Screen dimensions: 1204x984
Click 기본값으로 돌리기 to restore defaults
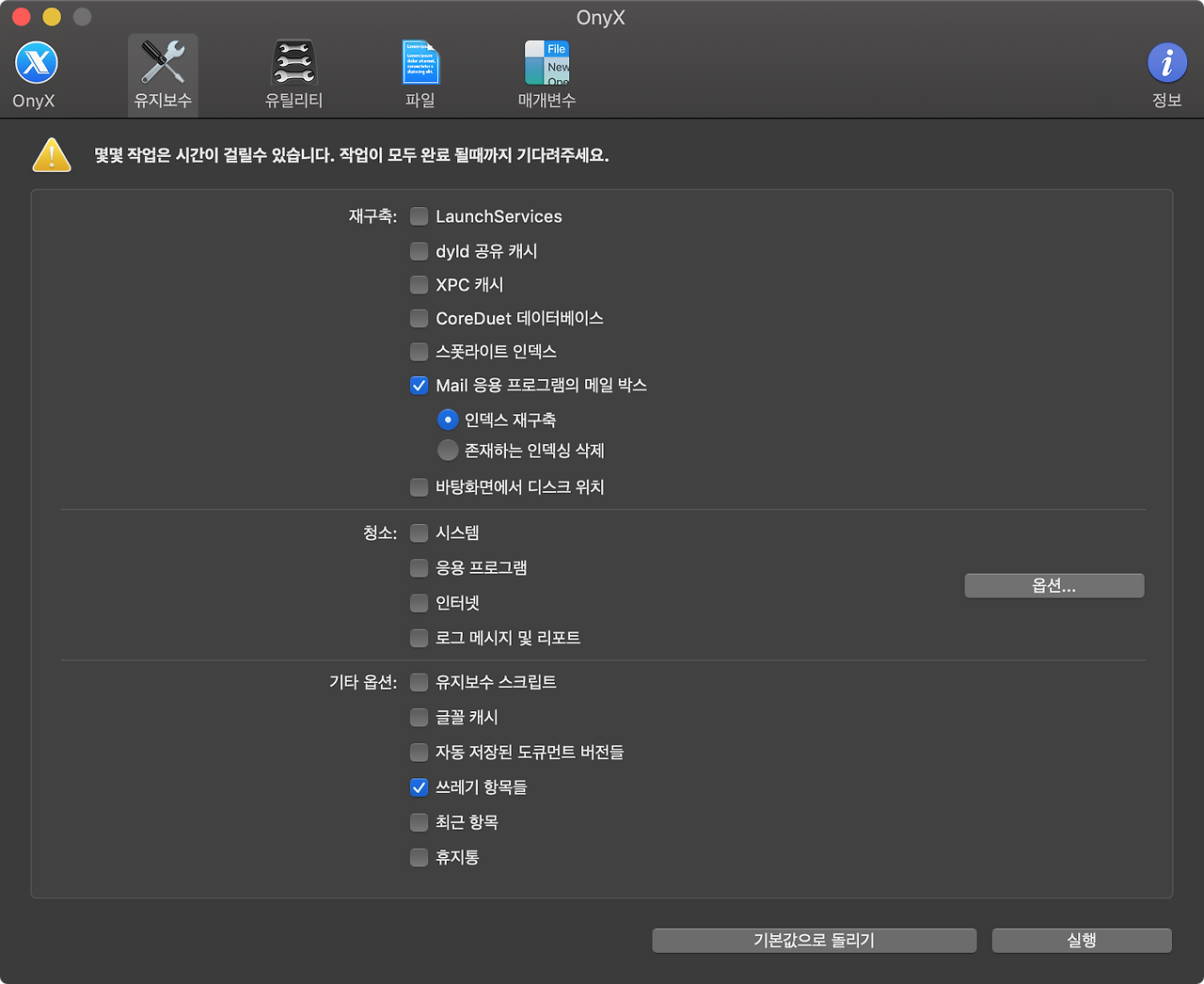(814, 940)
